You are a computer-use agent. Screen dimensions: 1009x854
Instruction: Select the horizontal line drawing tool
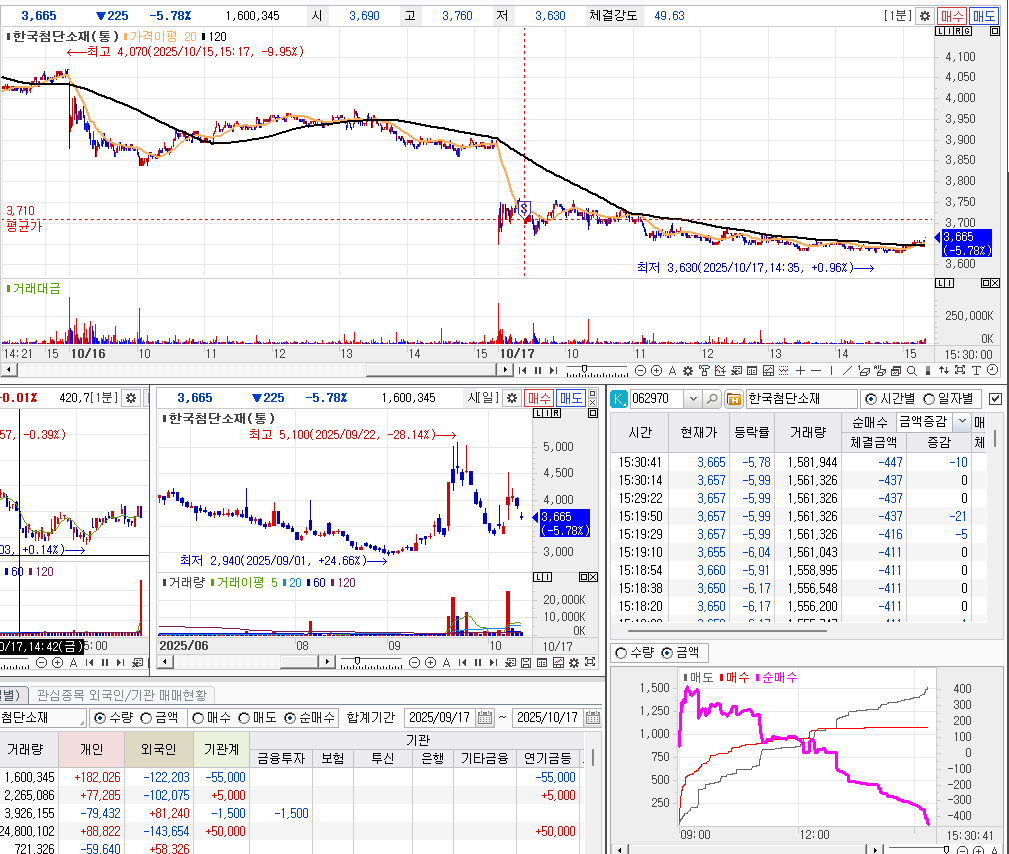point(816,370)
